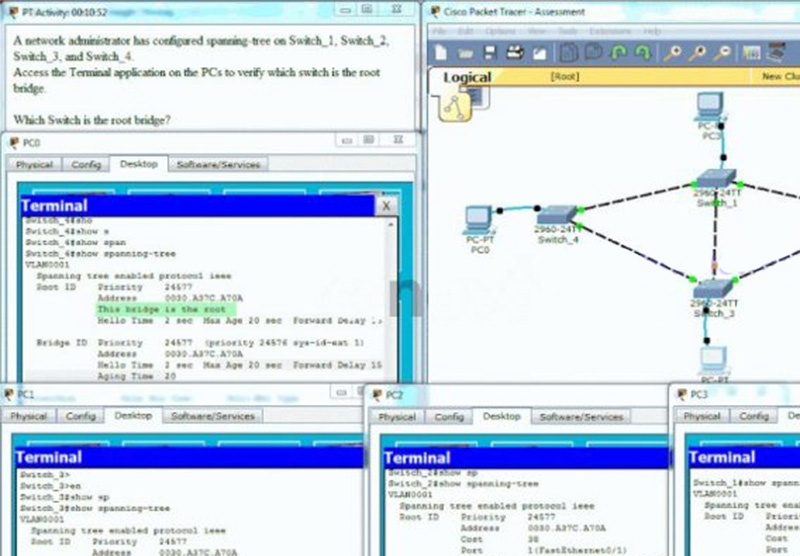The height and width of the screenshot is (556, 800).
Task: Click the PC0 terminal vertical scrollbar
Action: click(x=391, y=301)
